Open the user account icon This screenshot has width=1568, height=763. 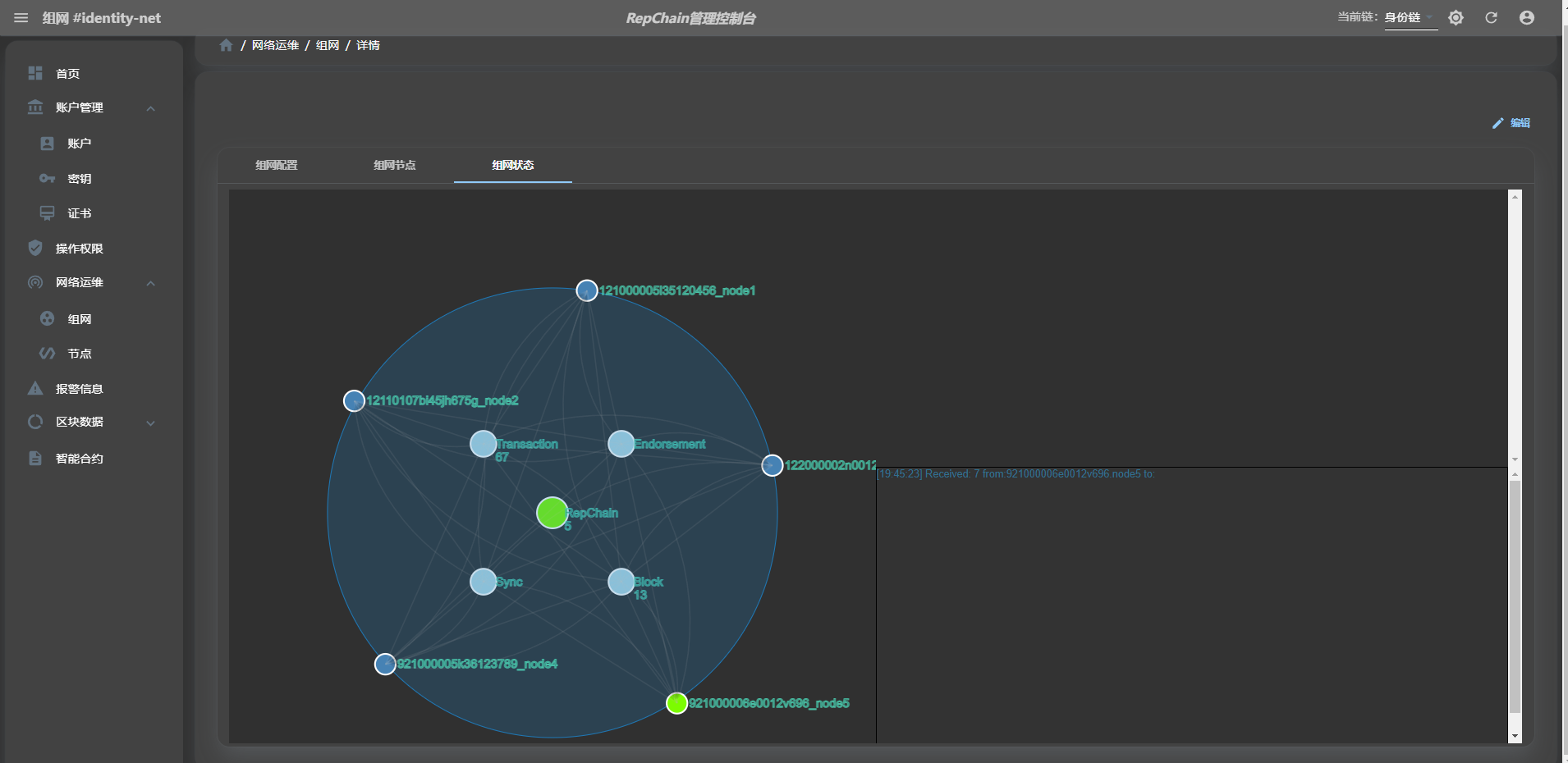click(1526, 18)
